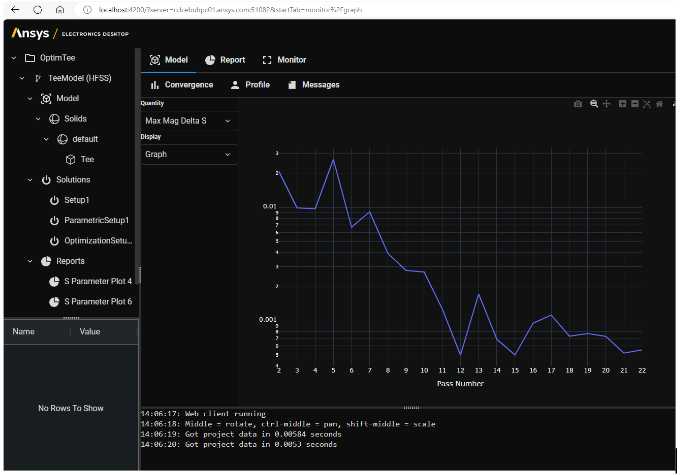Click the Tee cube icon
Image resolution: width=682 pixels, height=475 pixels.
[x=70, y=160]
